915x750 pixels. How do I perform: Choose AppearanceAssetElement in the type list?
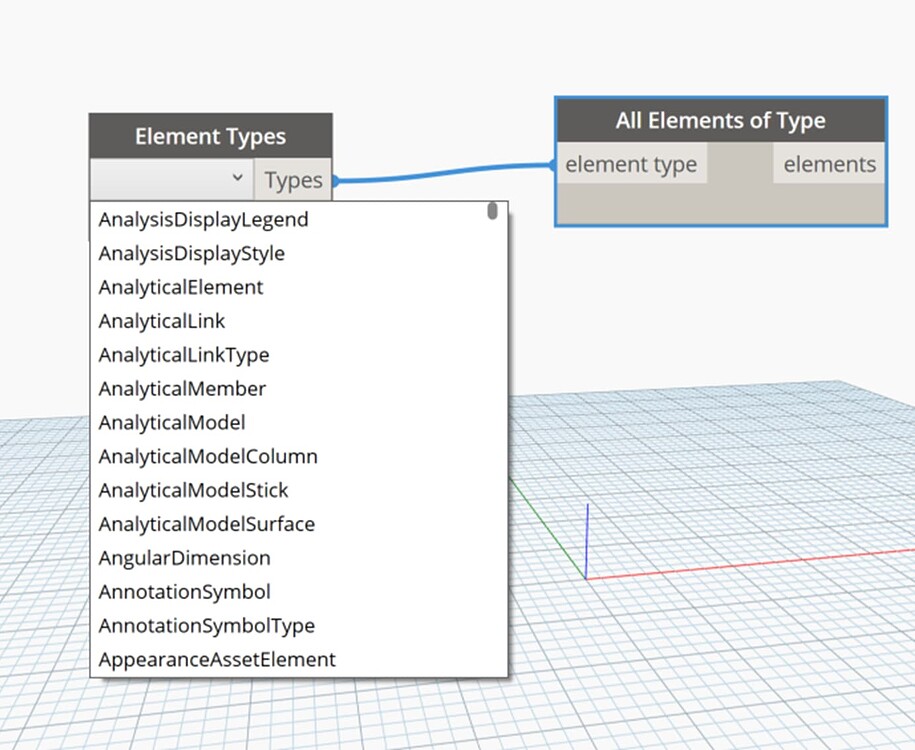coord(217,659)
